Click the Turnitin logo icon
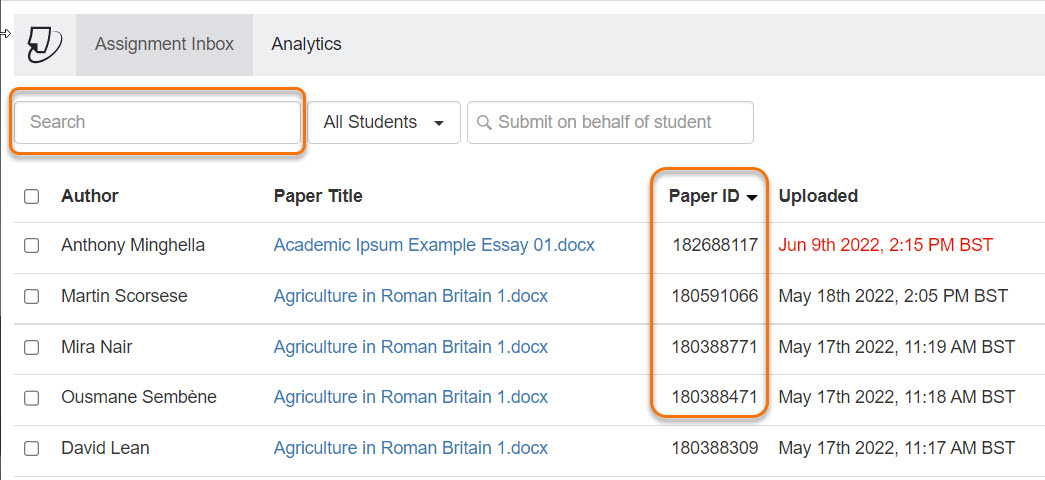 tap(45, 45)
